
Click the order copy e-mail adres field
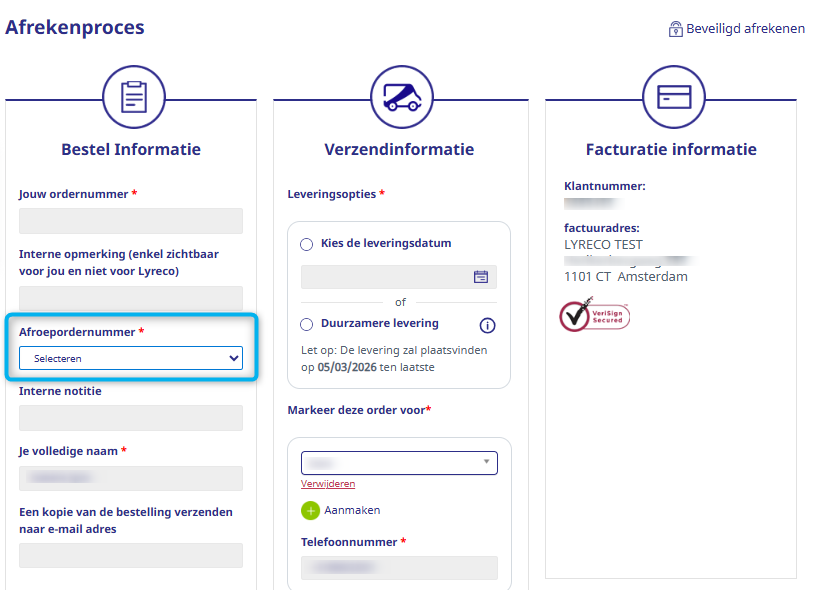coord(131,555)
